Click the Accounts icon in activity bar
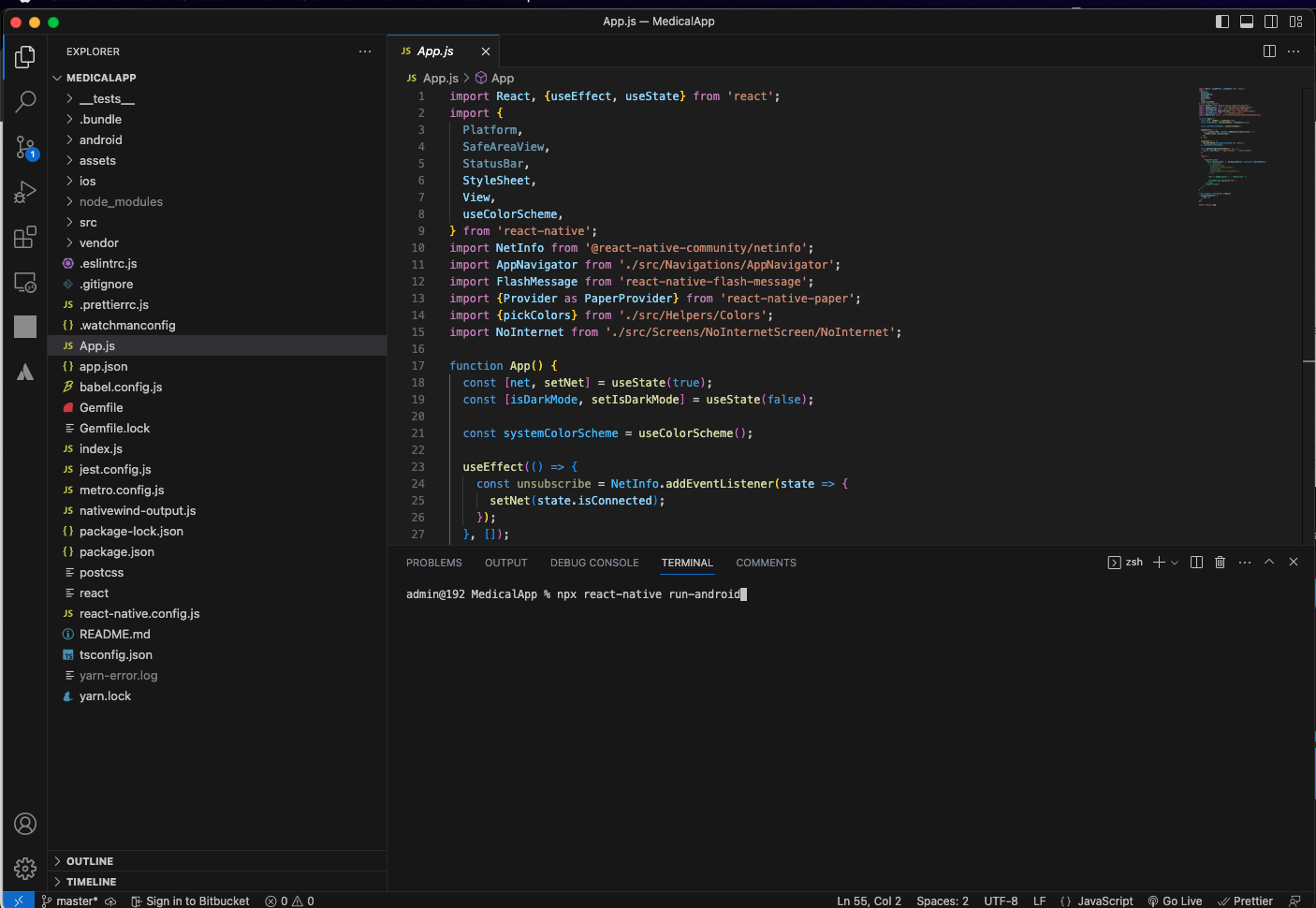This screenshot has width=1316, height=908. [25, 824]
